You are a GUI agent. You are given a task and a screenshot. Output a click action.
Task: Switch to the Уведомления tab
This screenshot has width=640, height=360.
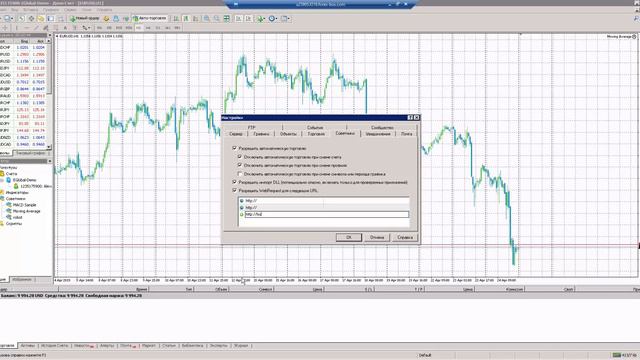tap(378, 134)
